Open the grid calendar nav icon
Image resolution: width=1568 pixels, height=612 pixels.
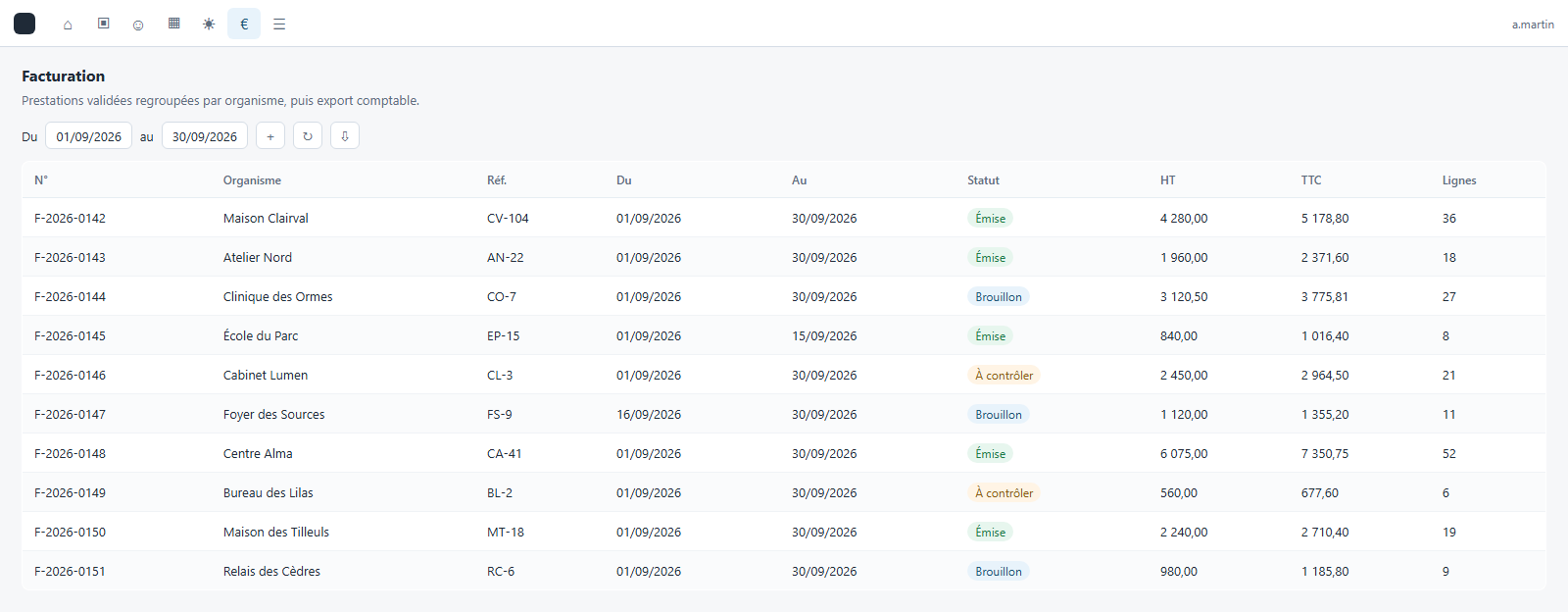tap(173, 24)
